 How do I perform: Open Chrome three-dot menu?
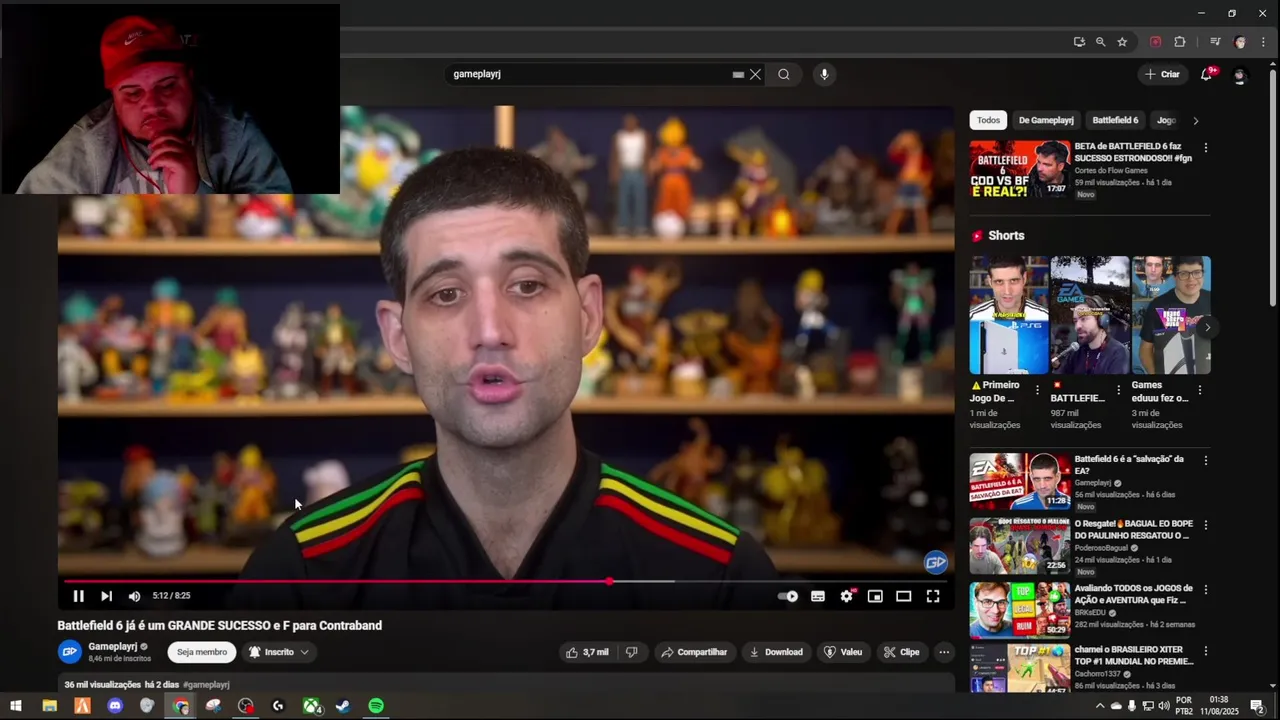[x=1262, y=42]
